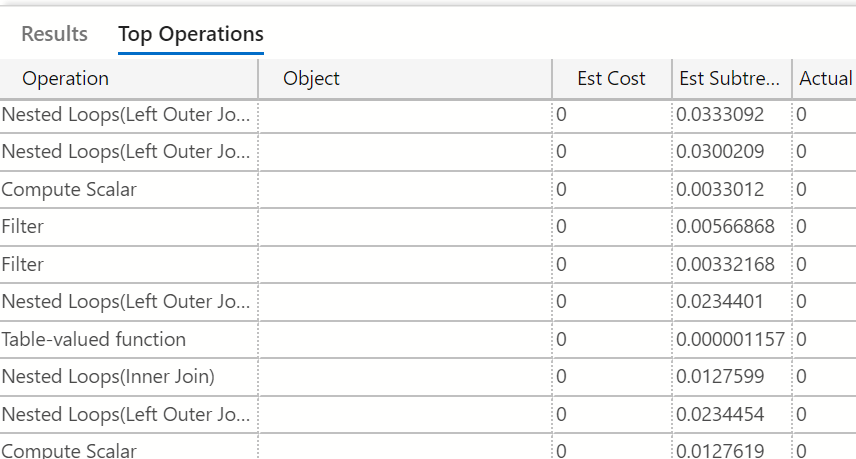Click the Object column header
This screenshot has width=856, height=459.
click(311, 79)
